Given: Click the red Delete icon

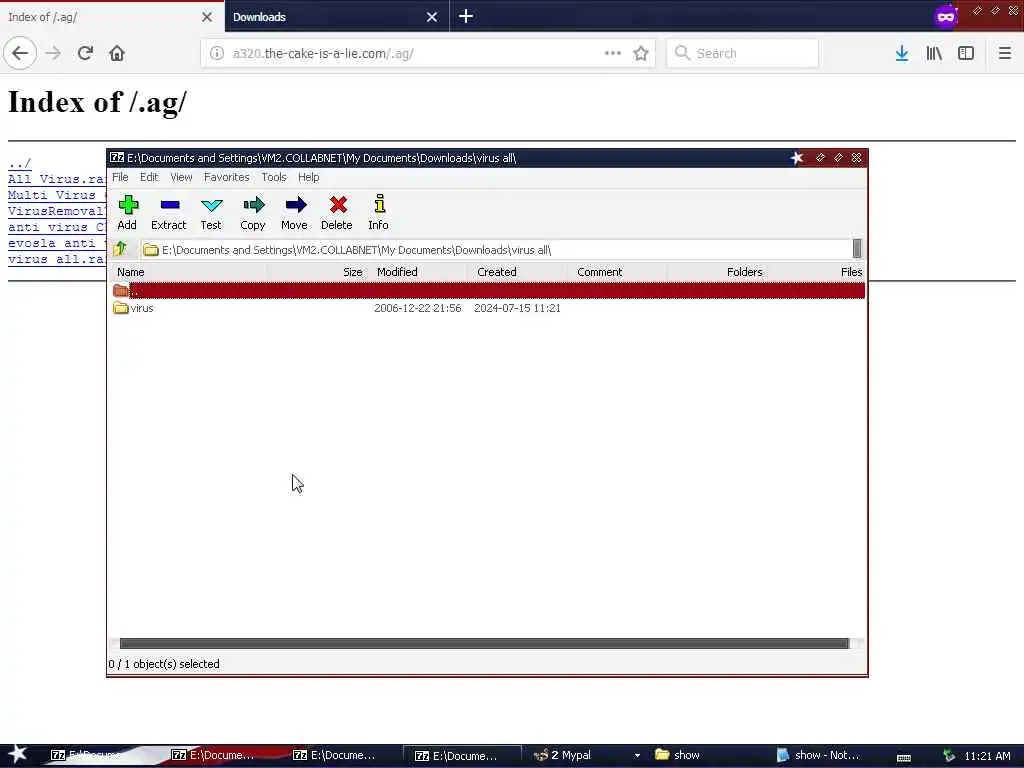Looking at the screenshot, I should coord(337,213).
